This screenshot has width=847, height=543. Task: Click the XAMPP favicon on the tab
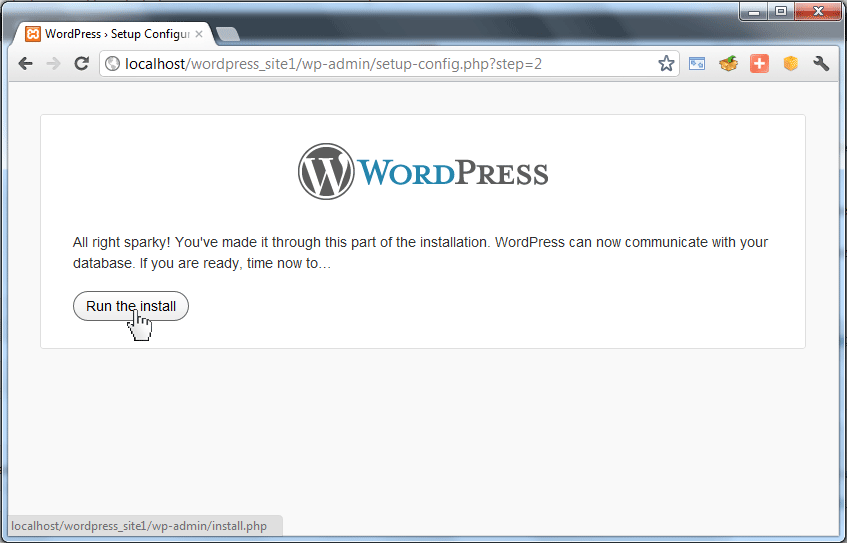[33, 34]
